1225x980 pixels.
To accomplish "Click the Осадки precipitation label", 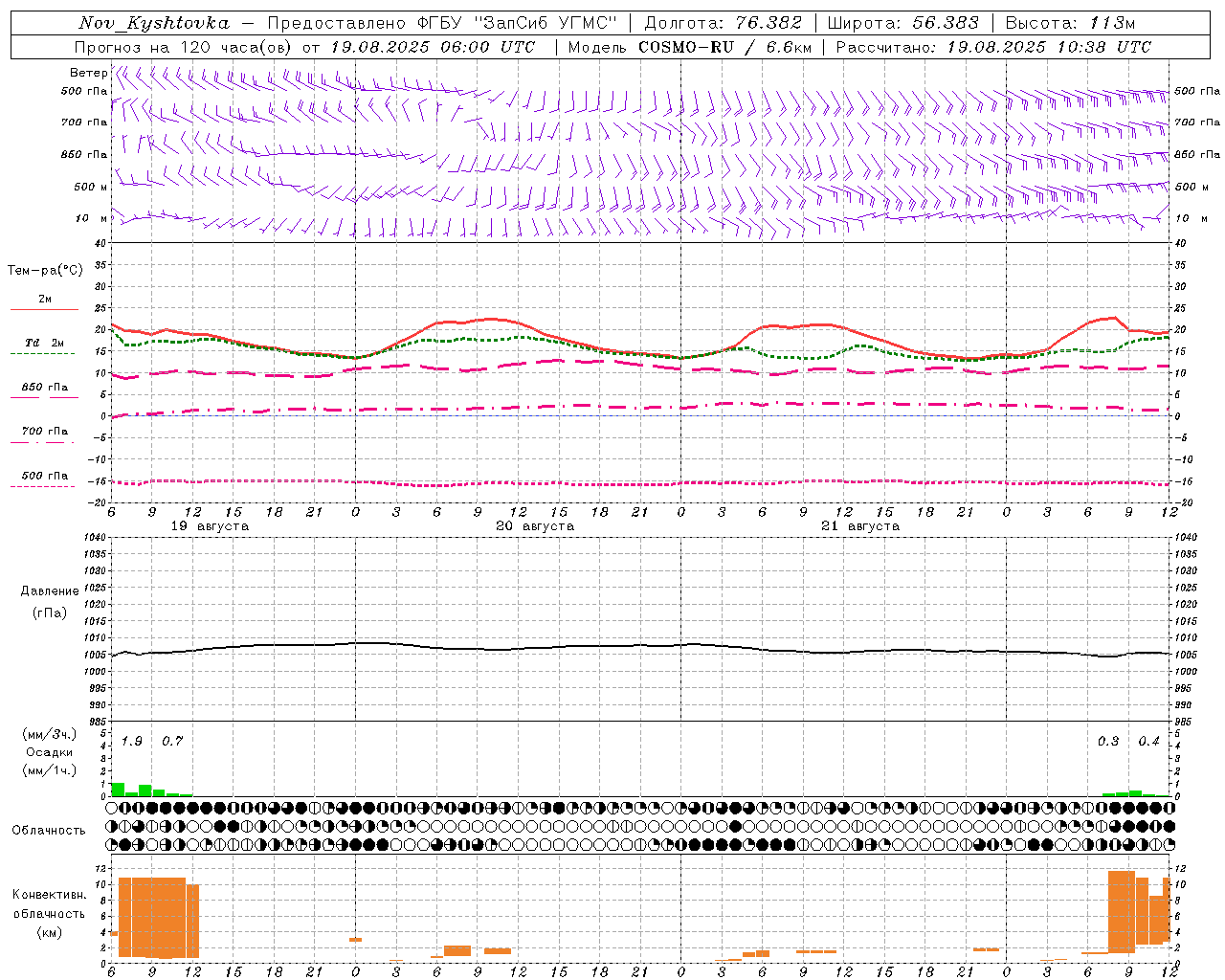I will [x=49, y=752].
